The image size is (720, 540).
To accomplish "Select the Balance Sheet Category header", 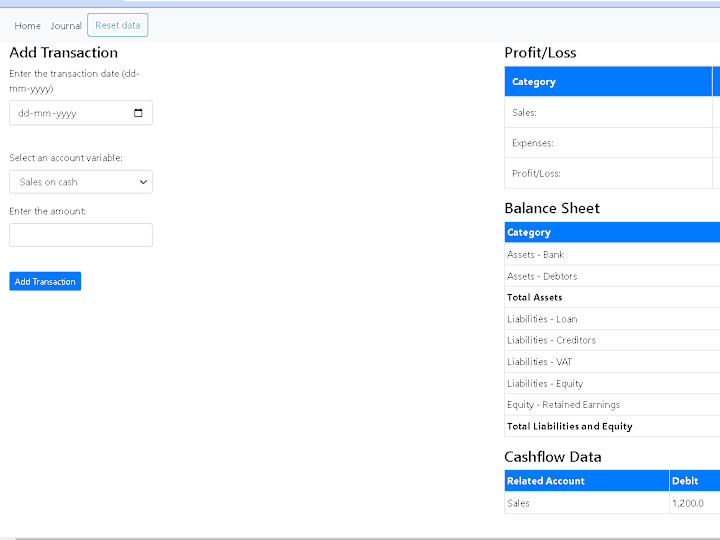I will coord(612,232).
